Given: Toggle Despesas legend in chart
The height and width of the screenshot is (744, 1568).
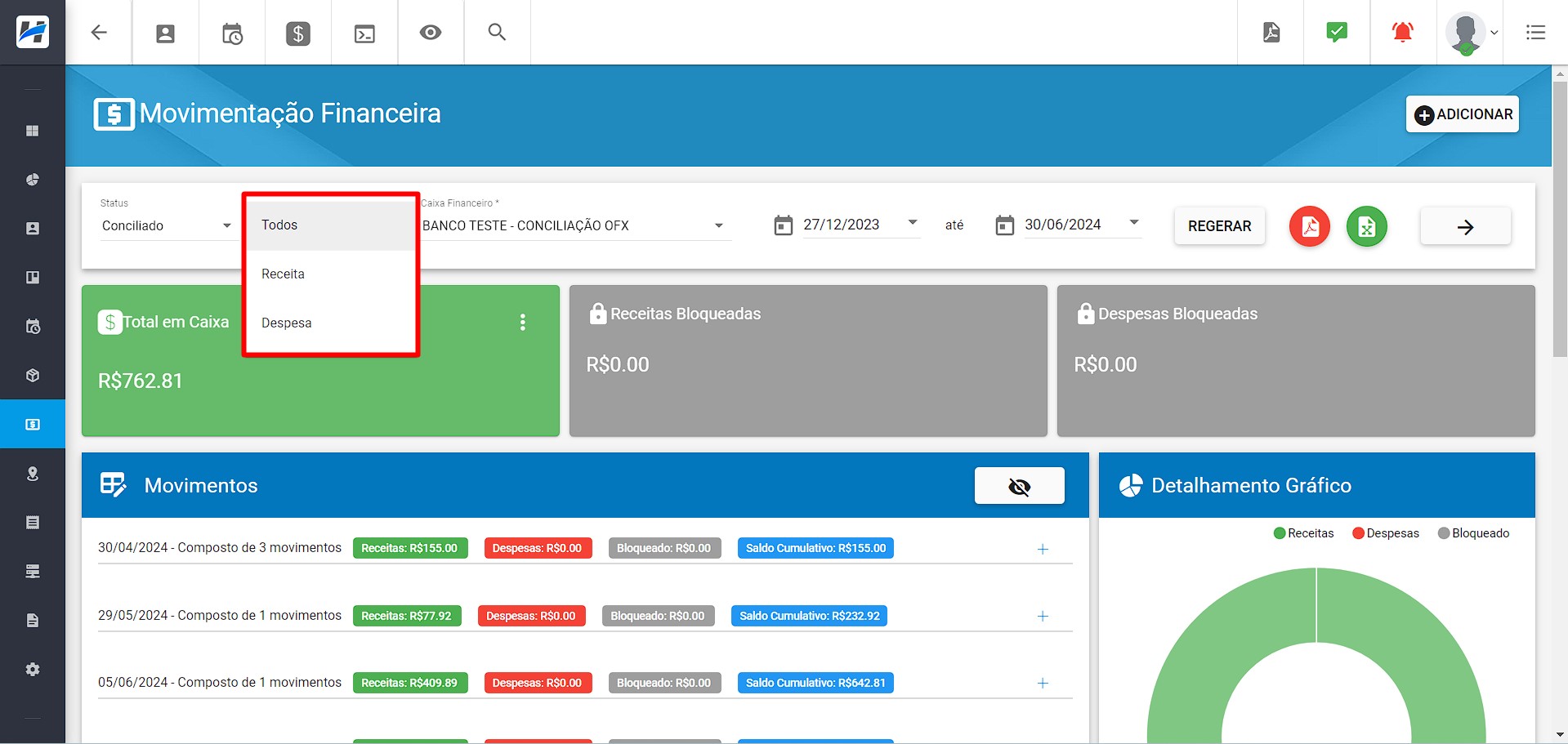Looking at the screenshot, I should coord(1386,533).
